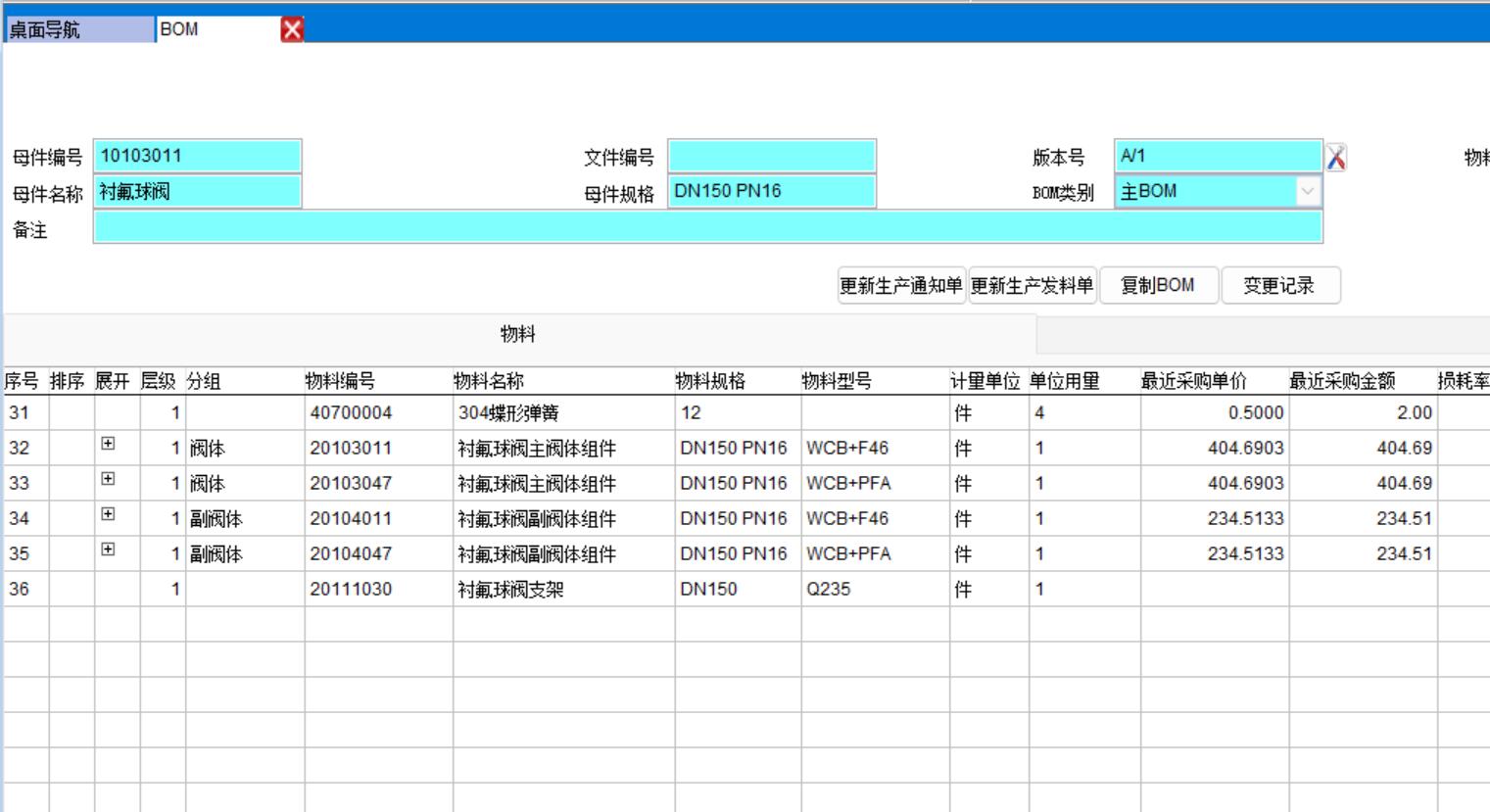Switch to the 桌面导航 tab
Viewport: 1490px width, 812px height.
78,29
